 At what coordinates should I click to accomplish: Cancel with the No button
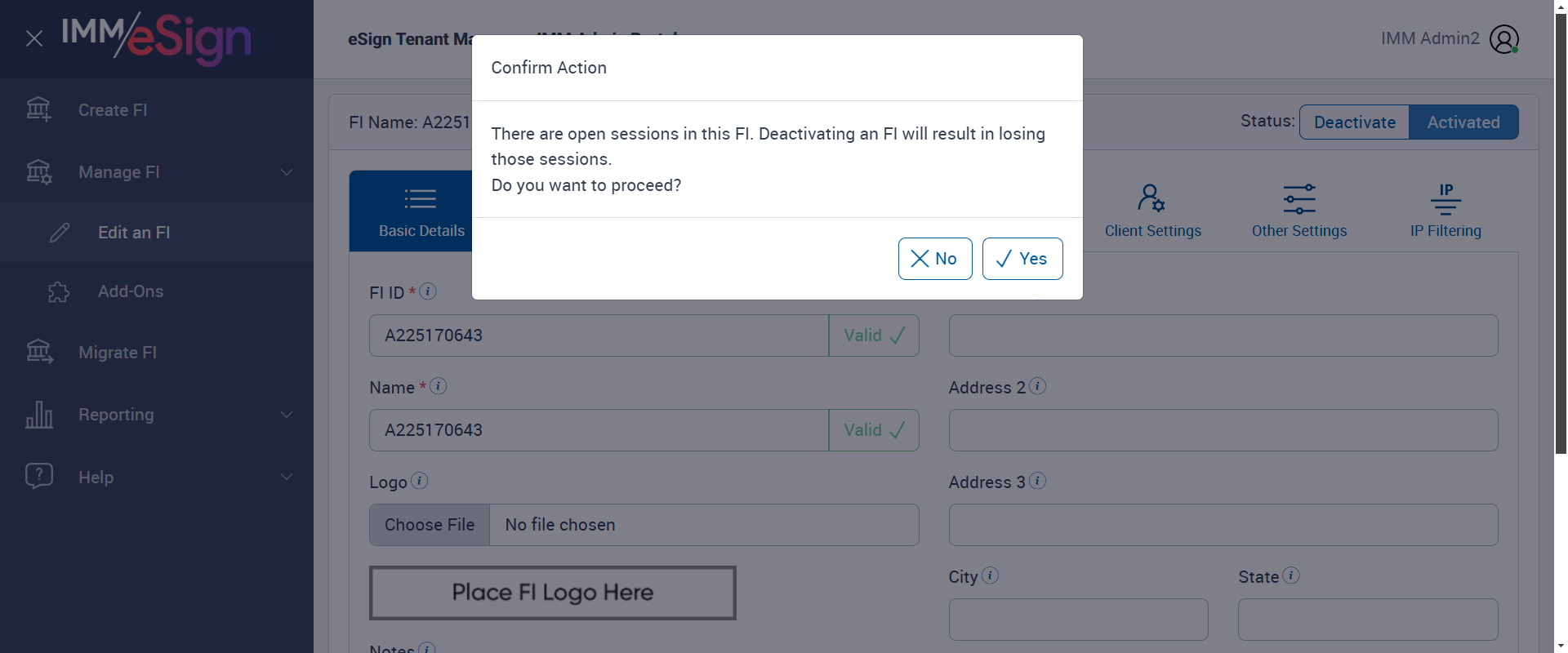click(x=934, y=259)
